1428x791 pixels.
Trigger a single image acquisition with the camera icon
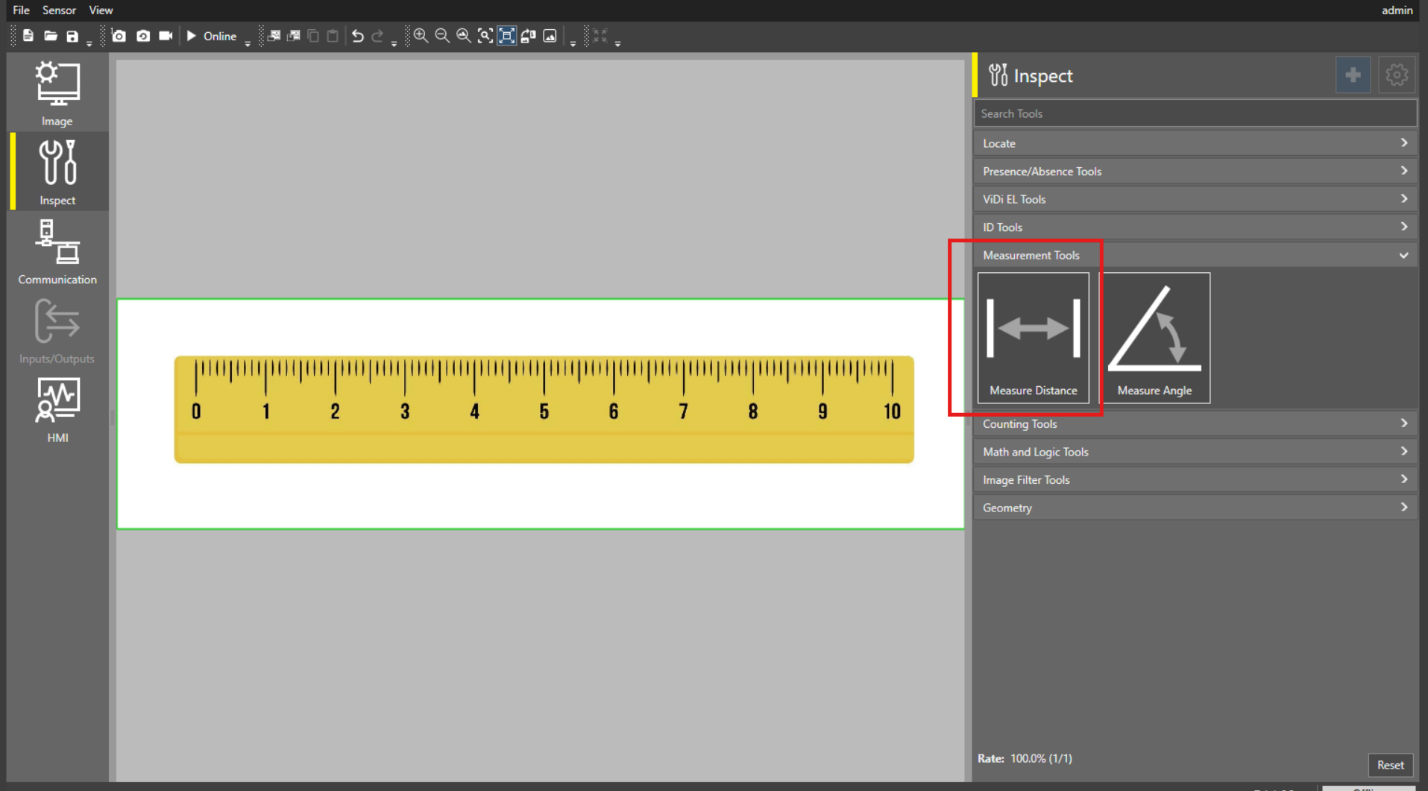119,36
